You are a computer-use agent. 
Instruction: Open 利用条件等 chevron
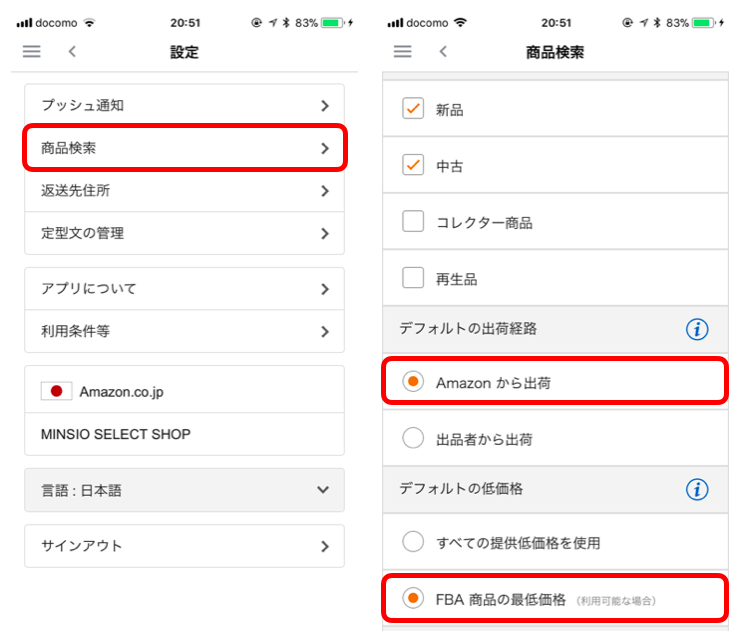(x=325, y=331)
